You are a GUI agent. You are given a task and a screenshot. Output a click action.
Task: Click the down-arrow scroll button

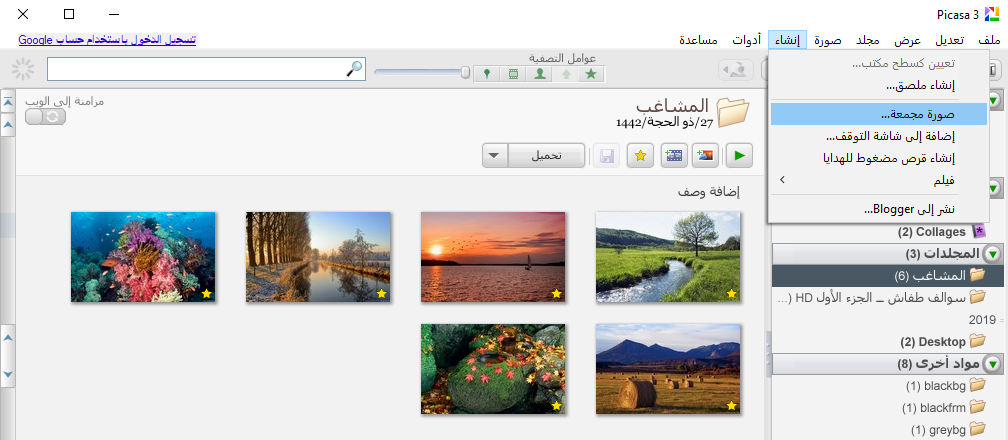[x=8, y=374]
